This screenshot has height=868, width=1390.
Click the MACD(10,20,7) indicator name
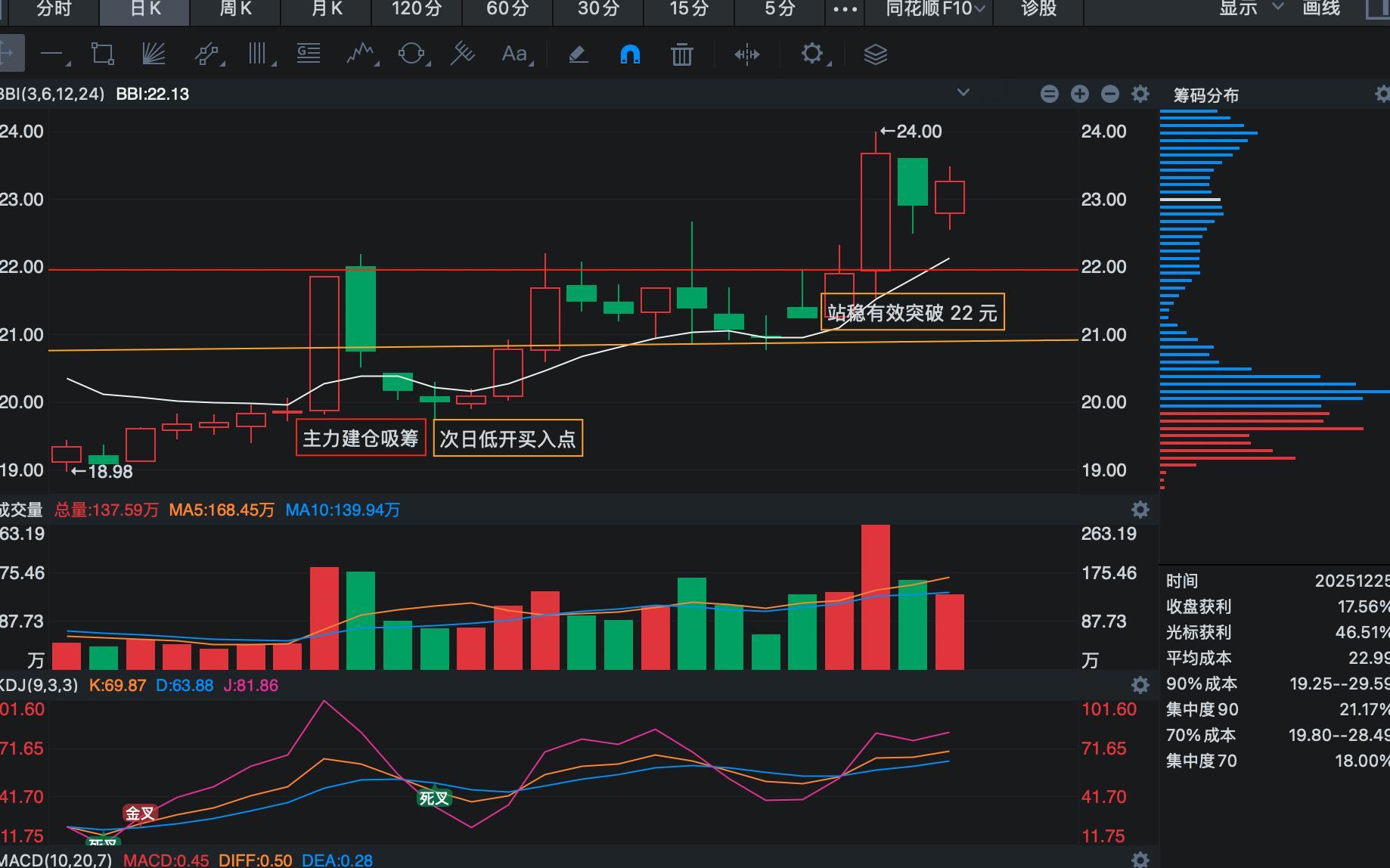click(x=56, y=860)
